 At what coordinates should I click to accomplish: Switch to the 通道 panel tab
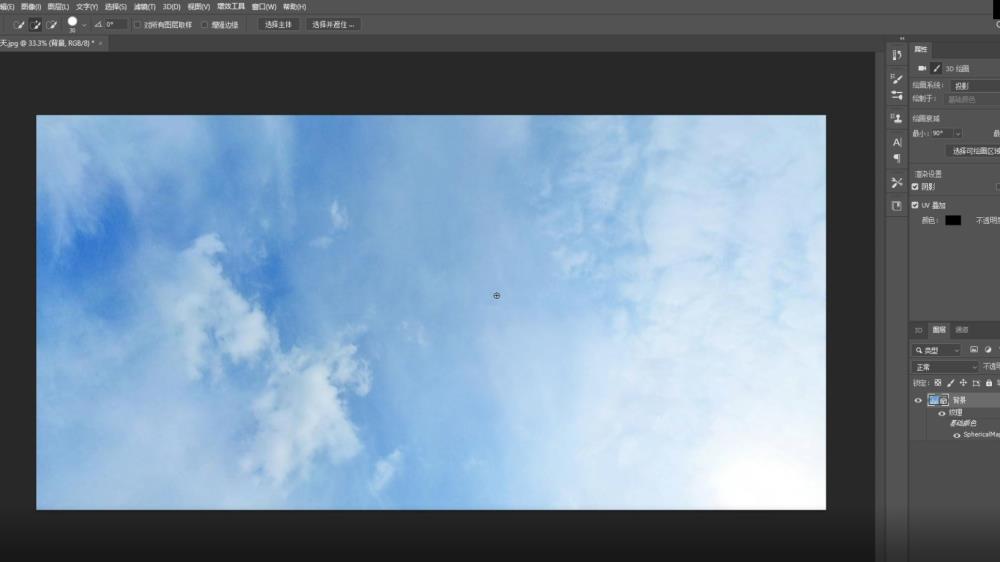tap(962, 330)
